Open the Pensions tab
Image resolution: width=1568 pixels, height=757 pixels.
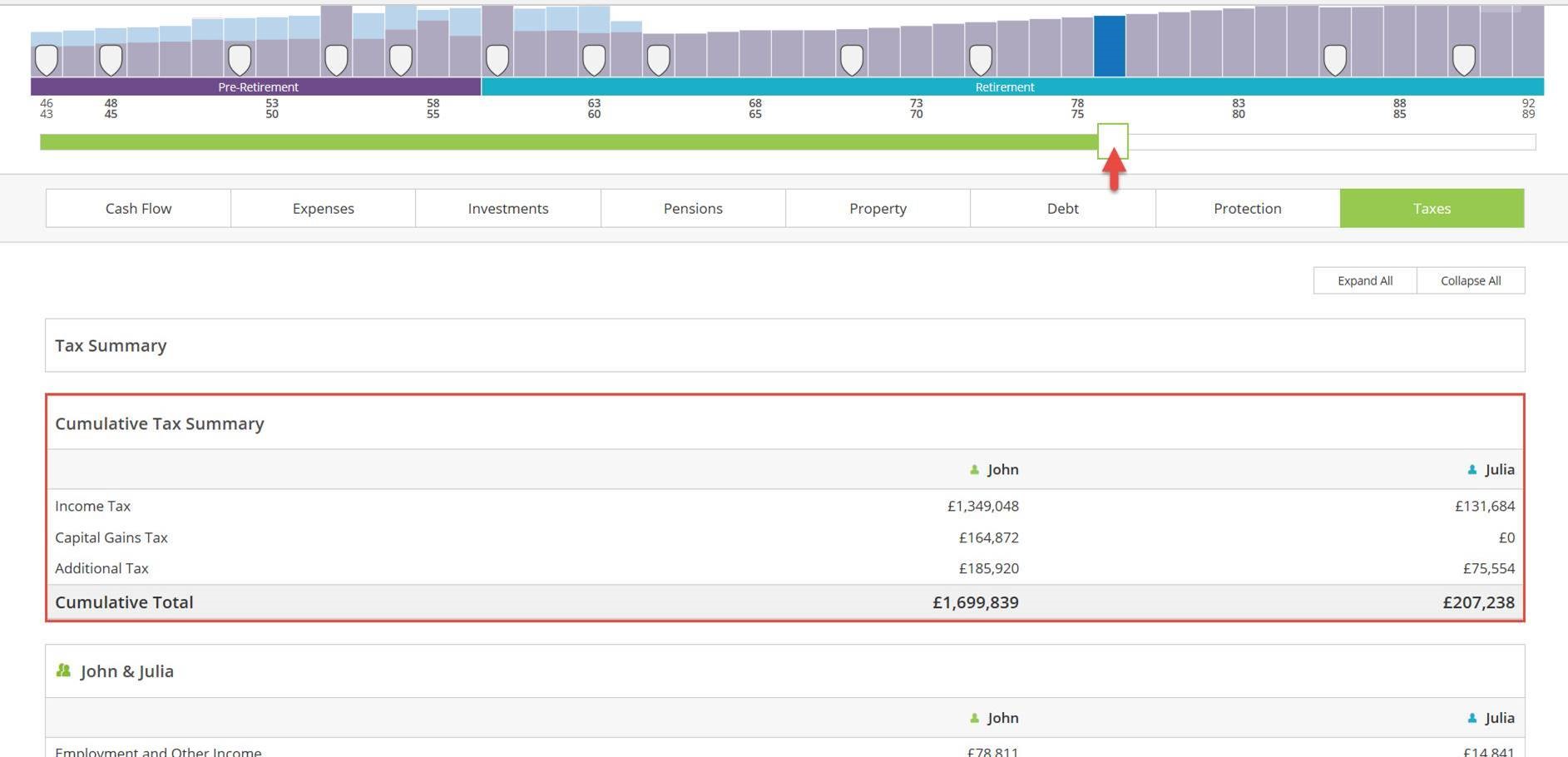pyautogui.click(x=693, y=208)
